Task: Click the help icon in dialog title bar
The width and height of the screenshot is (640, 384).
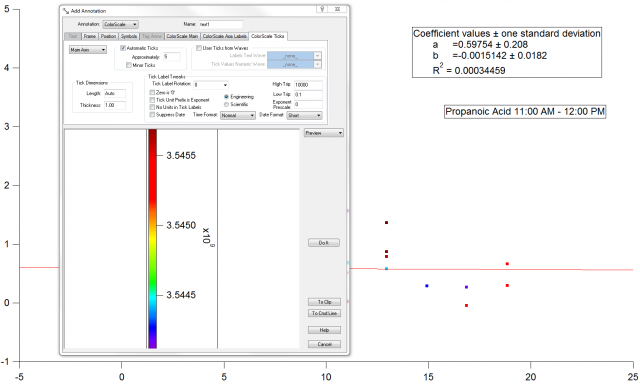Action: [322, 9]
